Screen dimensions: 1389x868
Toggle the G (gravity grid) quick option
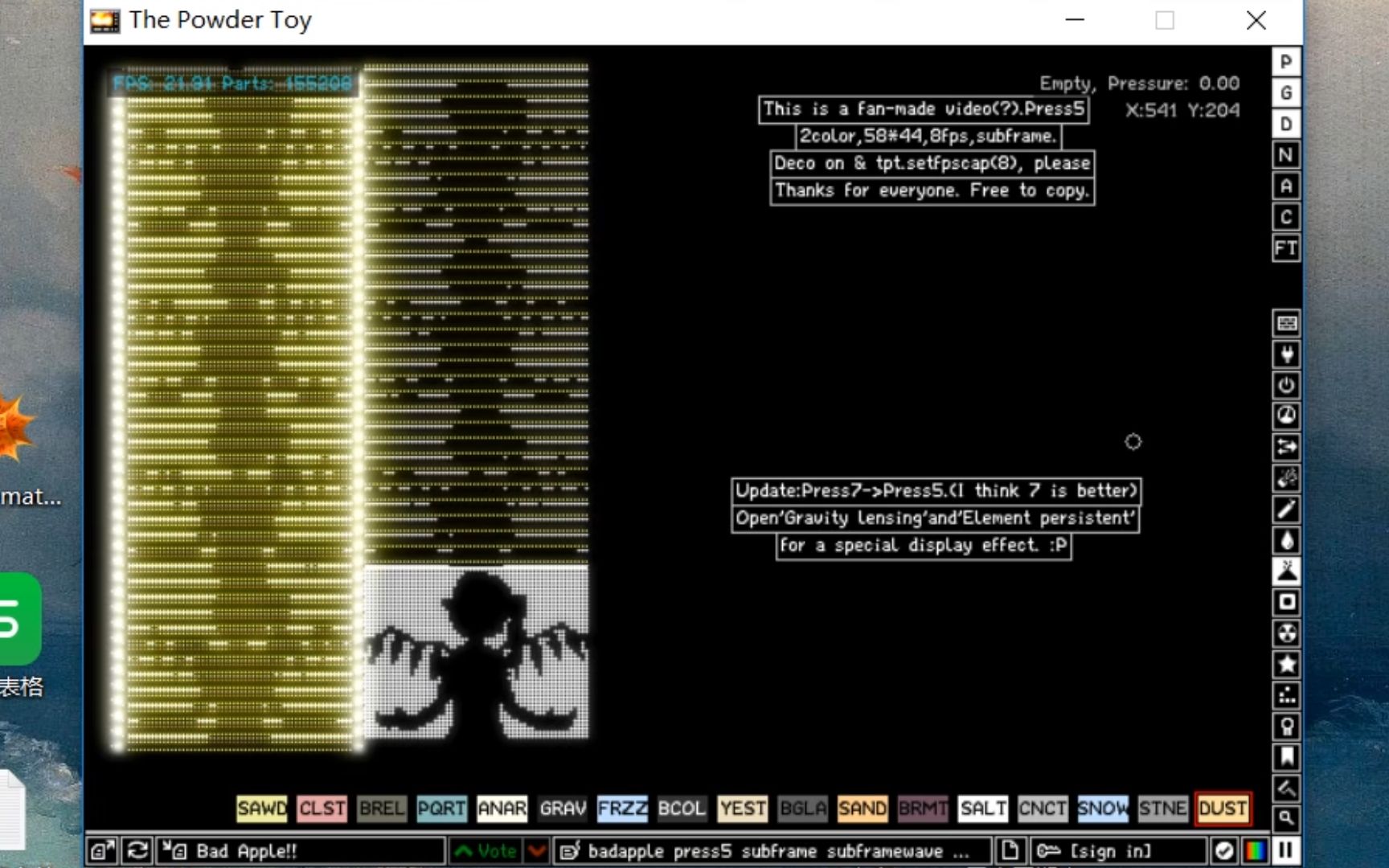tap(1286, 93)
